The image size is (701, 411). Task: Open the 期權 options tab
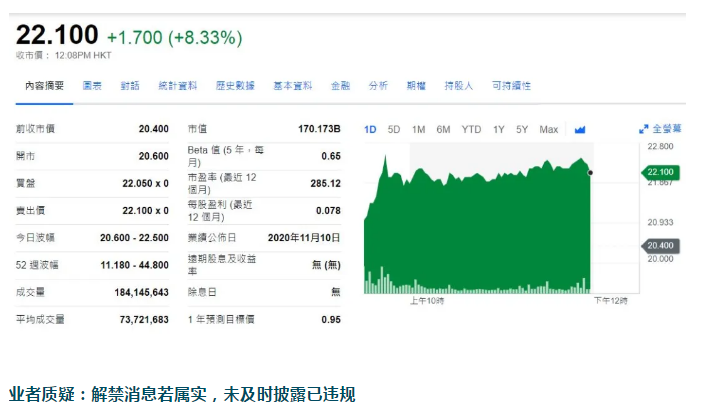pyautogui.click(x=416, y=85)
